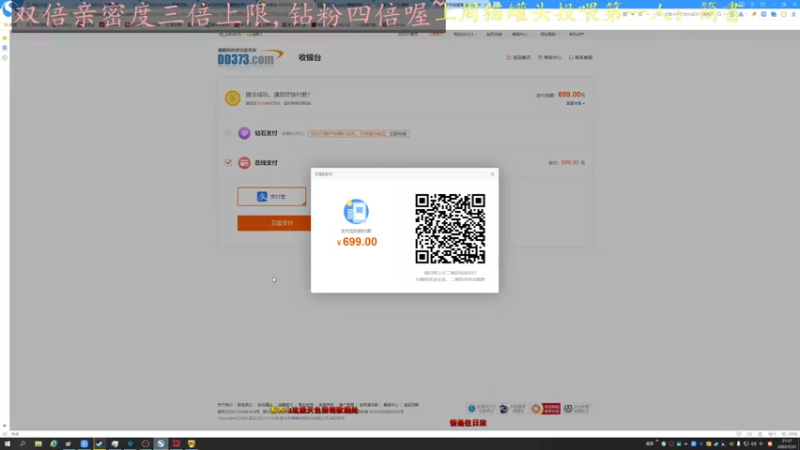Go to 返回首页 link beside the cashier header

click(519, 58)
